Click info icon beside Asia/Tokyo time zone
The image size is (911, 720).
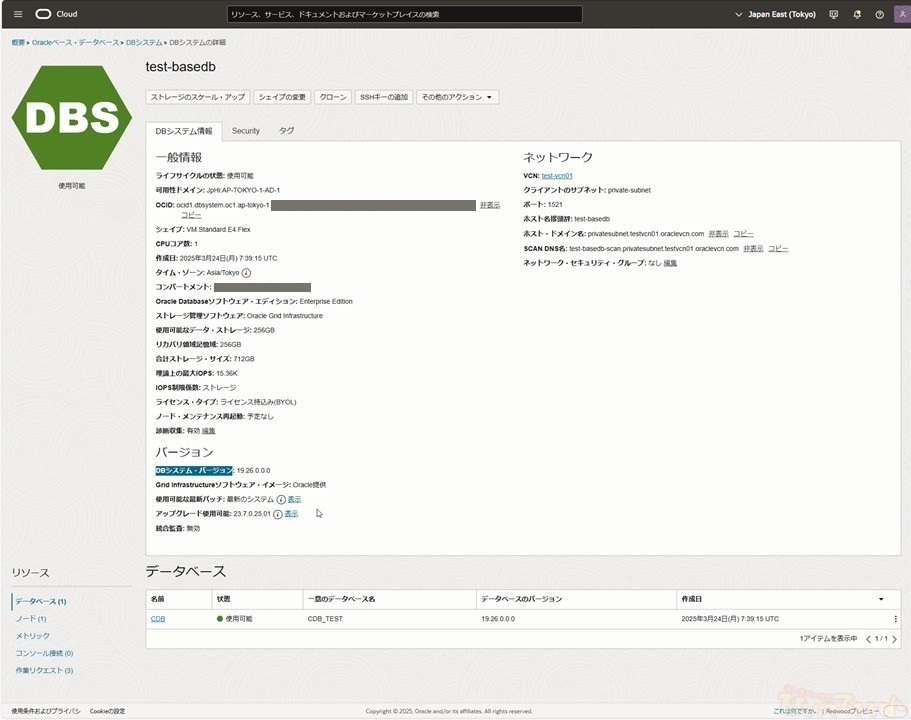pyautogui.click(x=246, y=272)
